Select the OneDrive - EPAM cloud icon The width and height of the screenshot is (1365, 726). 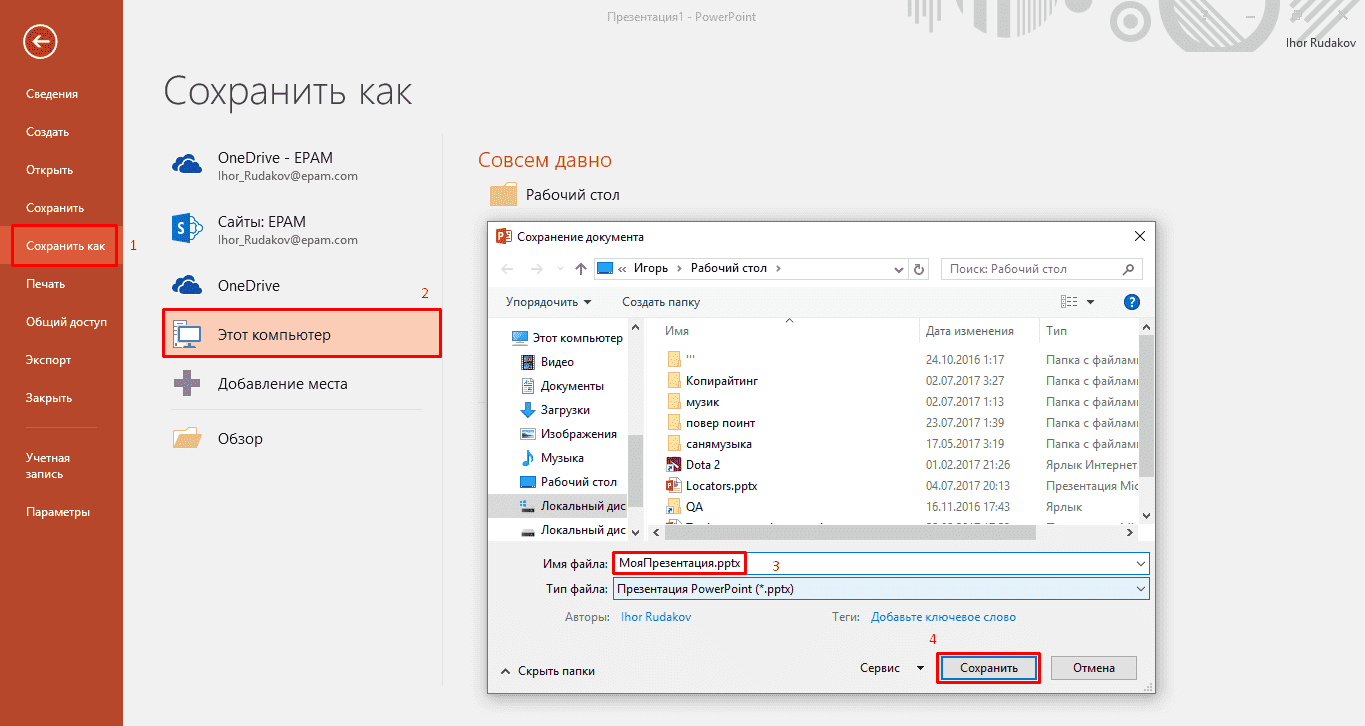point(188,165)
